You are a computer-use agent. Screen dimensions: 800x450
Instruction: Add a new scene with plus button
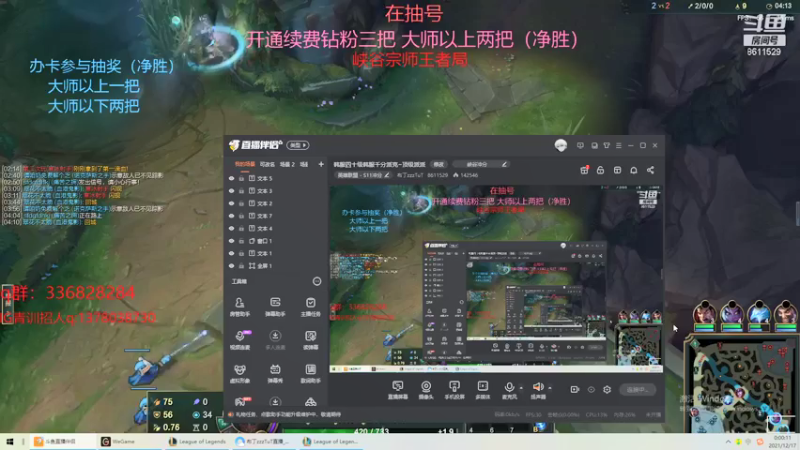point(321,164)
